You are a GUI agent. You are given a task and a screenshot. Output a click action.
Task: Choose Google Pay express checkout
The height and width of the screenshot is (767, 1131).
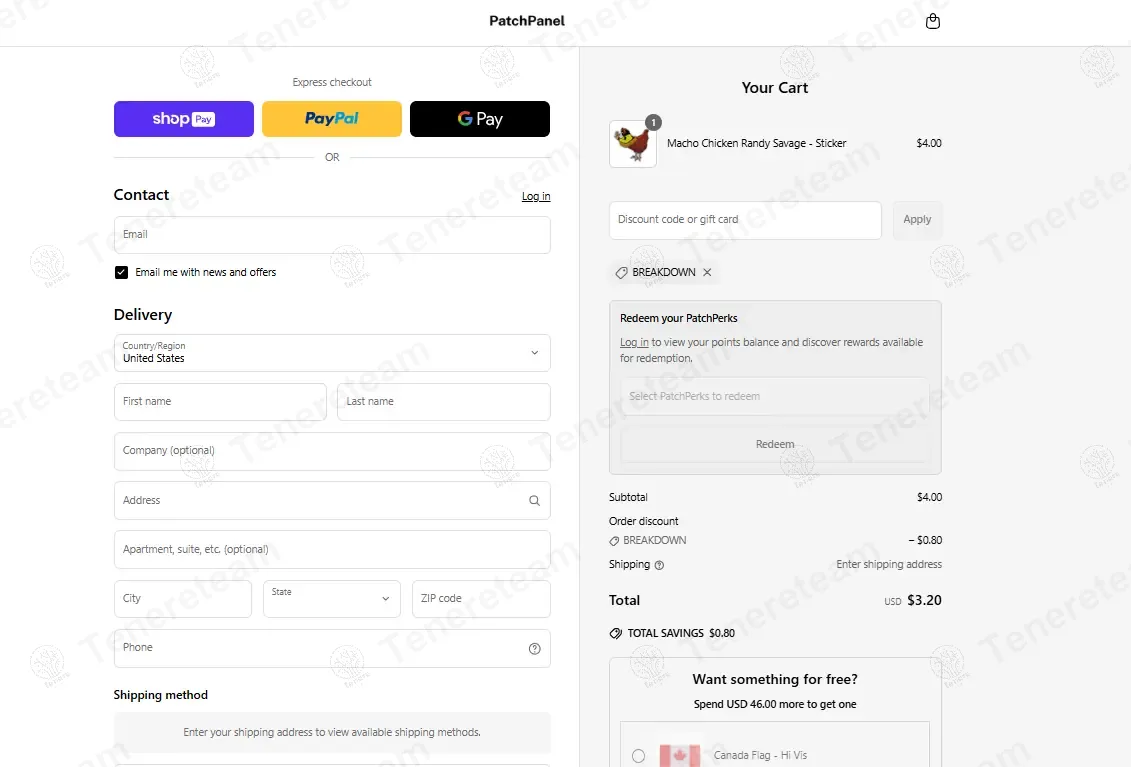(x=480, y=119)
